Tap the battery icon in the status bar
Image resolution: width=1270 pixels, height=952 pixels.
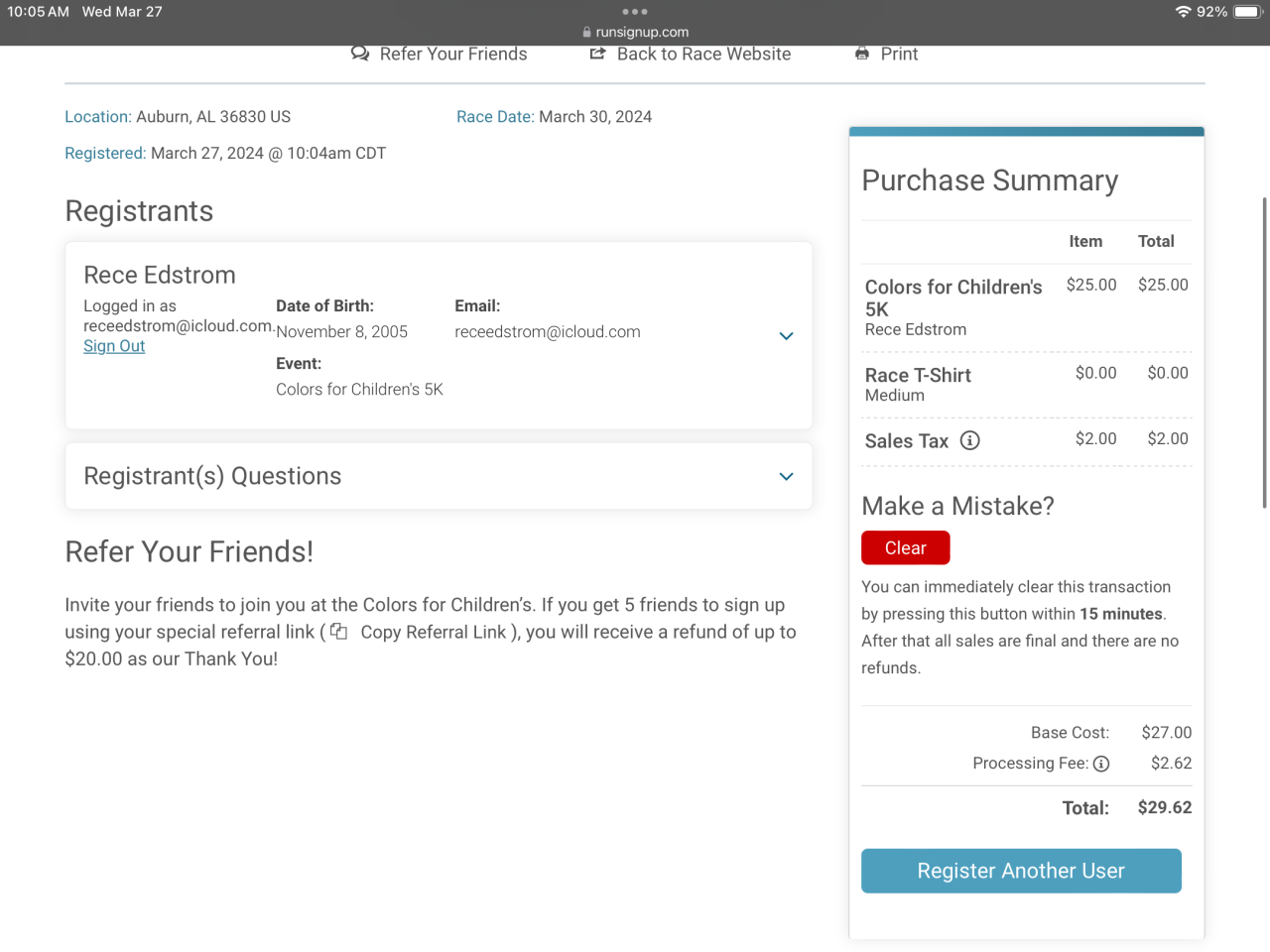click(x=1246, y=12)
